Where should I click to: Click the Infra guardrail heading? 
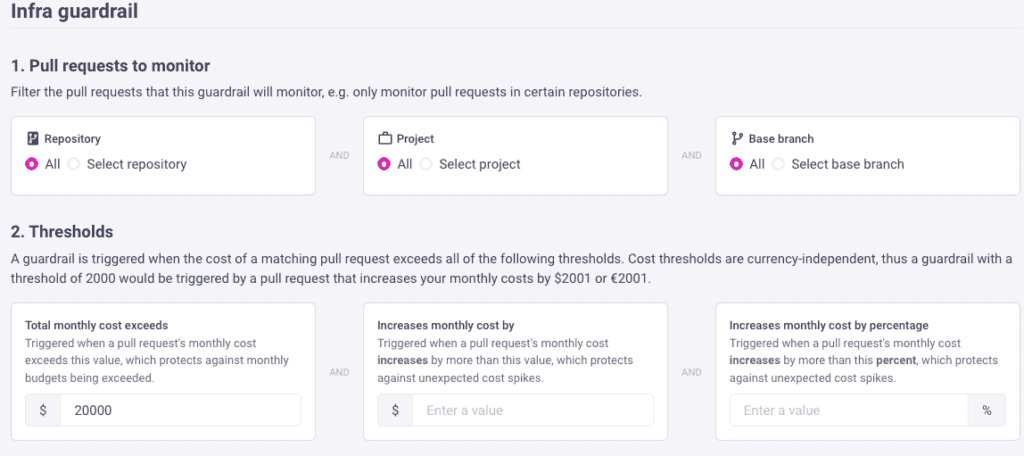74,13
